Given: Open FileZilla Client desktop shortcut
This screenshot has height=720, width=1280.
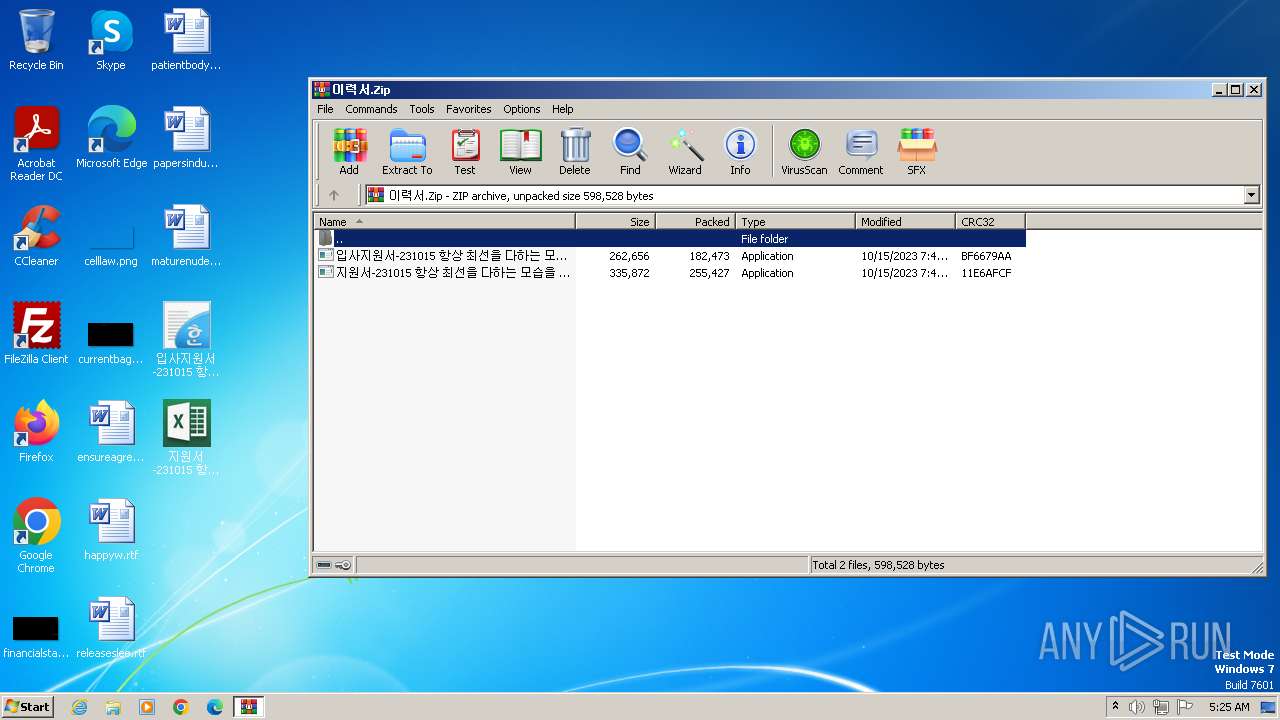Looking at the screenshot, I should click(36, 334).
